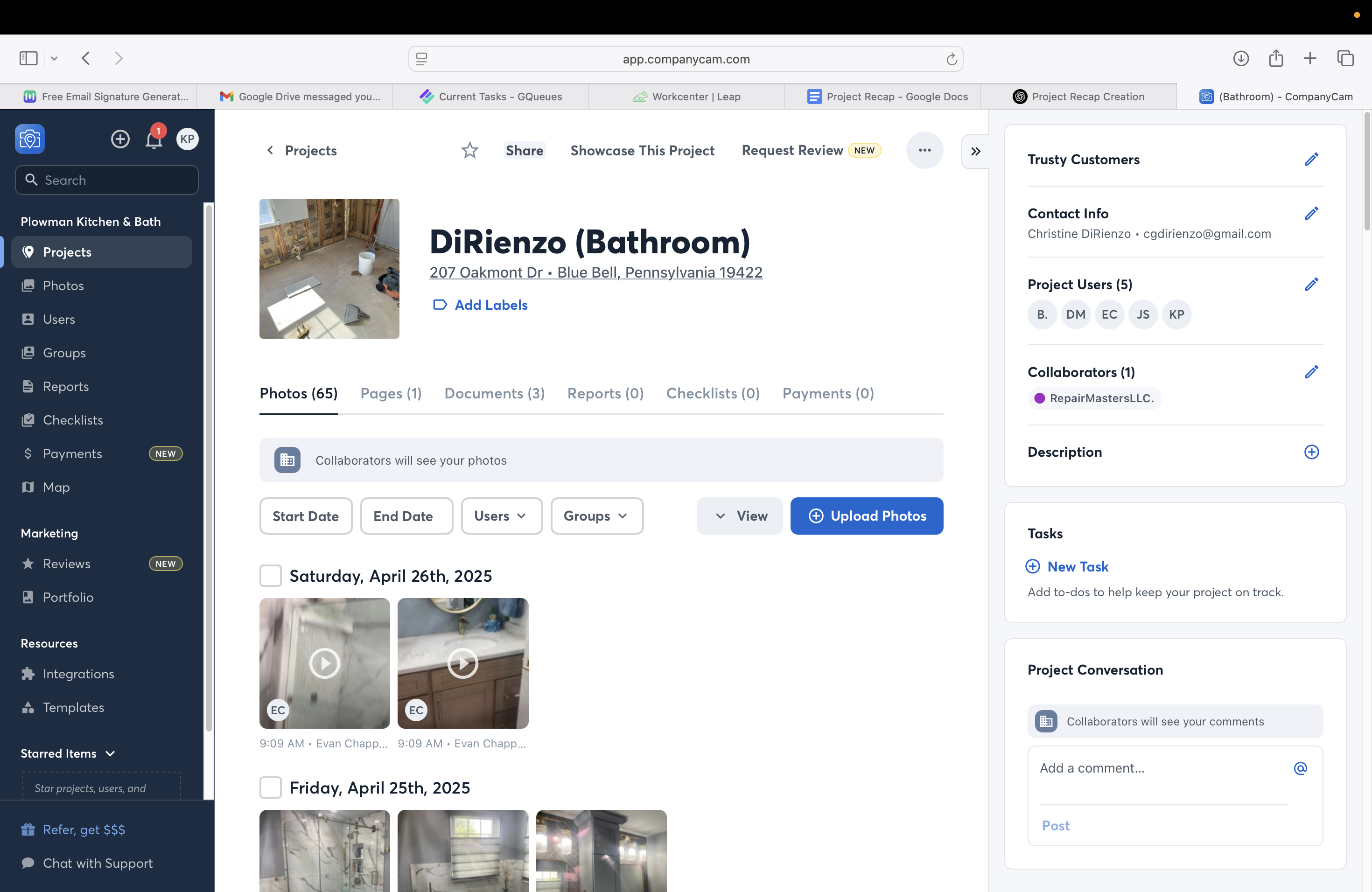
Task: Click the JS project user avatar
Action: click(1143, 314)
